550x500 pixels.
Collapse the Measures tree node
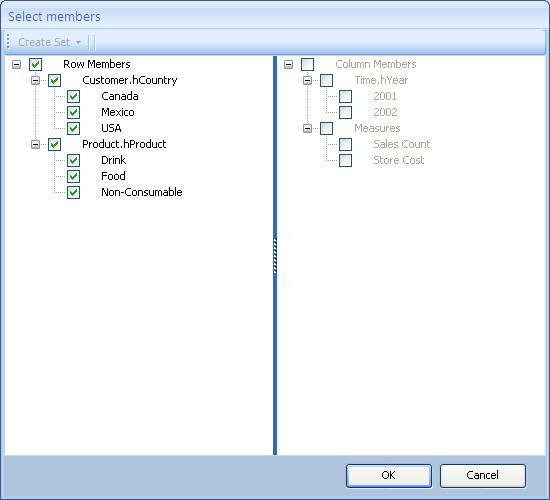click(307, 128)
